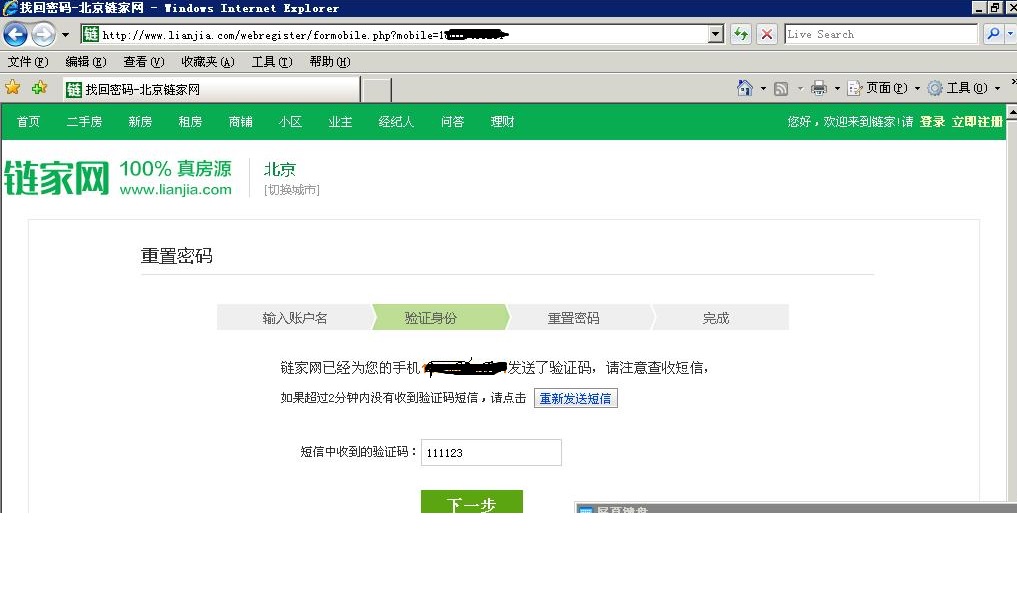Viewport: 1017px width, 615px height.
Task: Click the RSS feeds icon
Action: [x=781, y=88]
